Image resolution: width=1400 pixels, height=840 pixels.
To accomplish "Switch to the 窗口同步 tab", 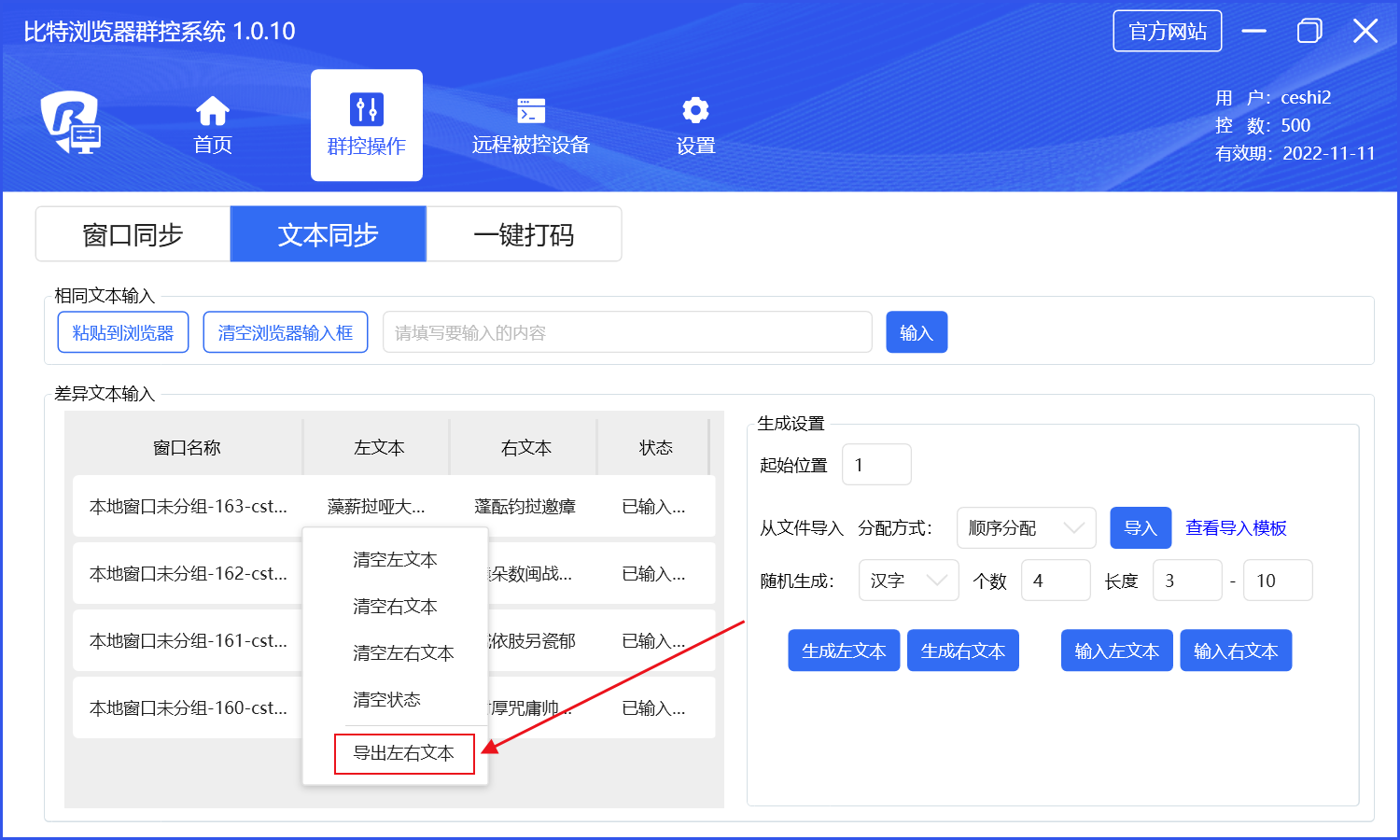I will [133, 234].
